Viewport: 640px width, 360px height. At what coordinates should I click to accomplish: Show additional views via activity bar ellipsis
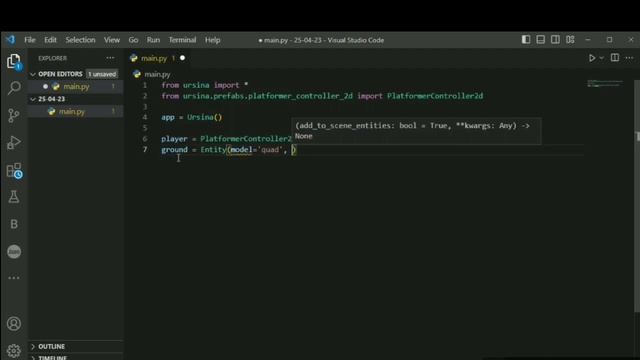pyautogui.click(x=14, y=278)
